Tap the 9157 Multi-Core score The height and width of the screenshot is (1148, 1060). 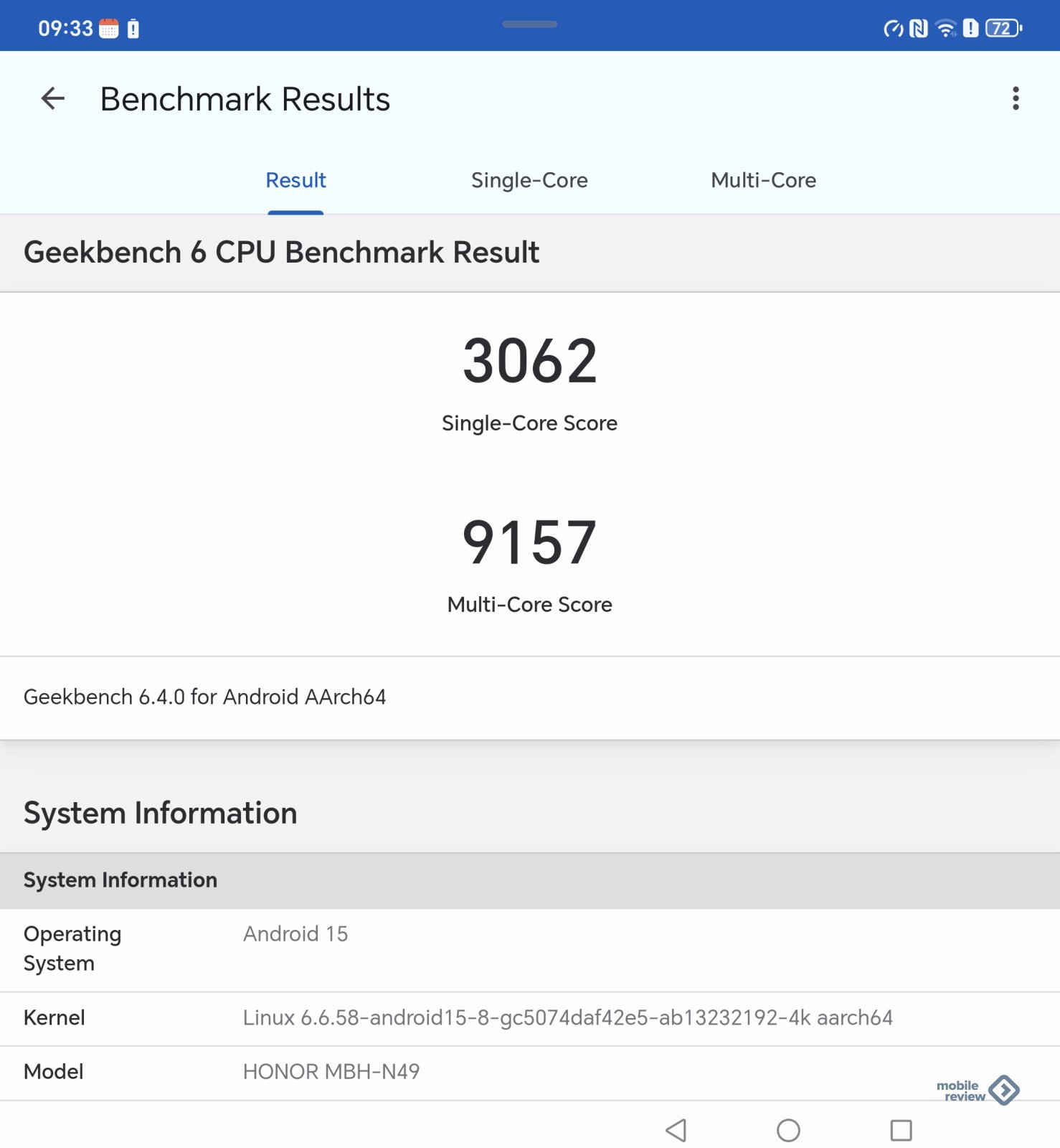529,542
